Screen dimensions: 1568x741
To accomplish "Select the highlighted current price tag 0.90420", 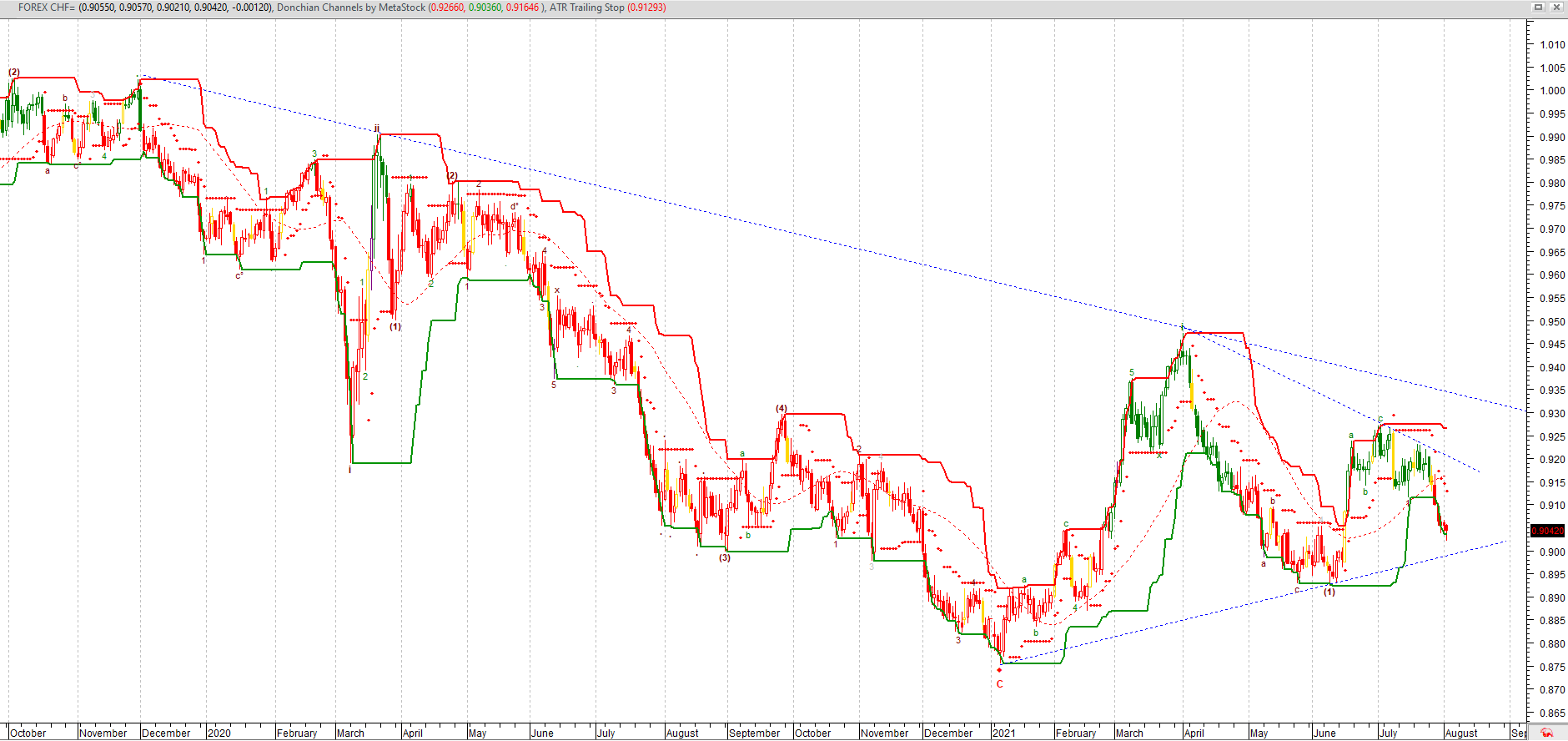I will (x=1547, y=531).
